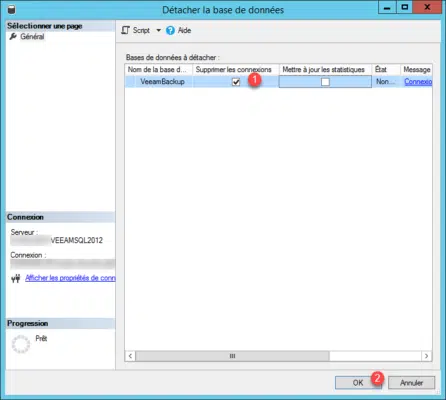Click the connection properties plug icon
The height and width of the screenshot is (400, 446).
pyautogui.click(x=15, y=278)
